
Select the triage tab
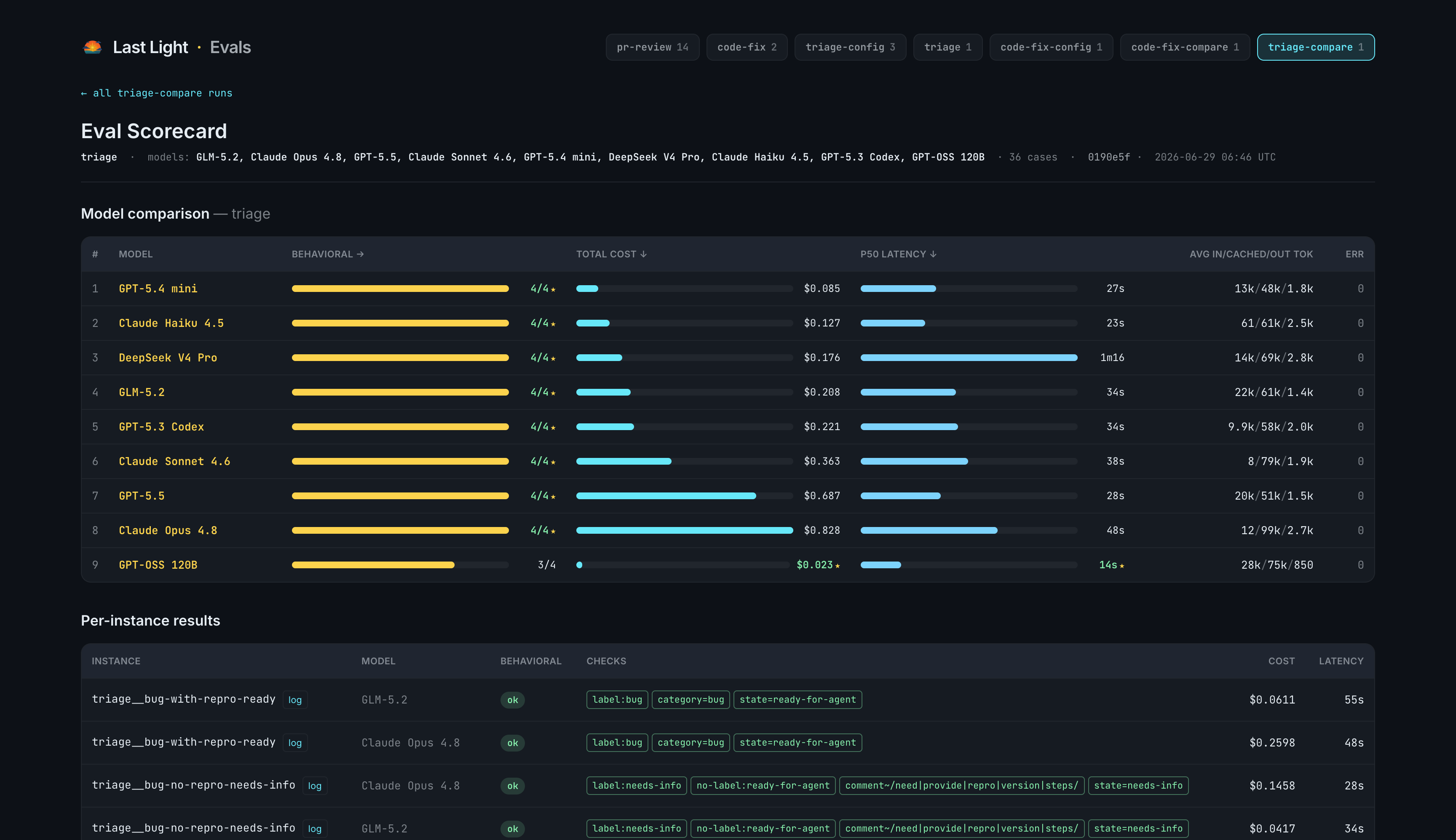pos(948,47)
